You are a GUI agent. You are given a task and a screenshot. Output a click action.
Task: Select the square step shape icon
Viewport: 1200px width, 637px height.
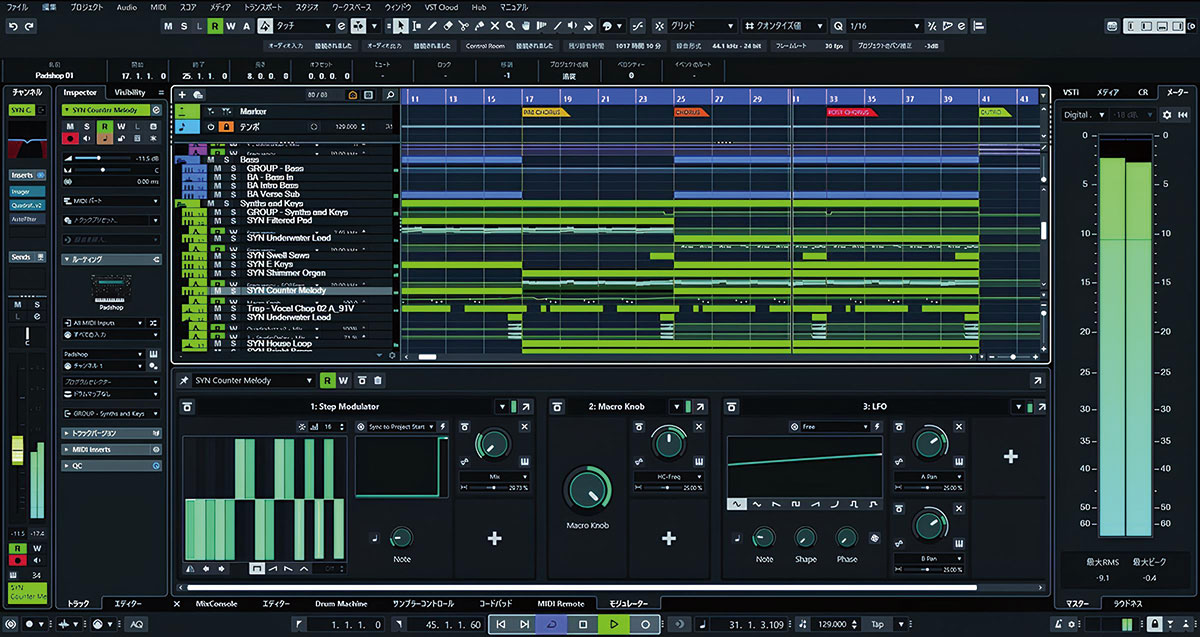point(255,568)
